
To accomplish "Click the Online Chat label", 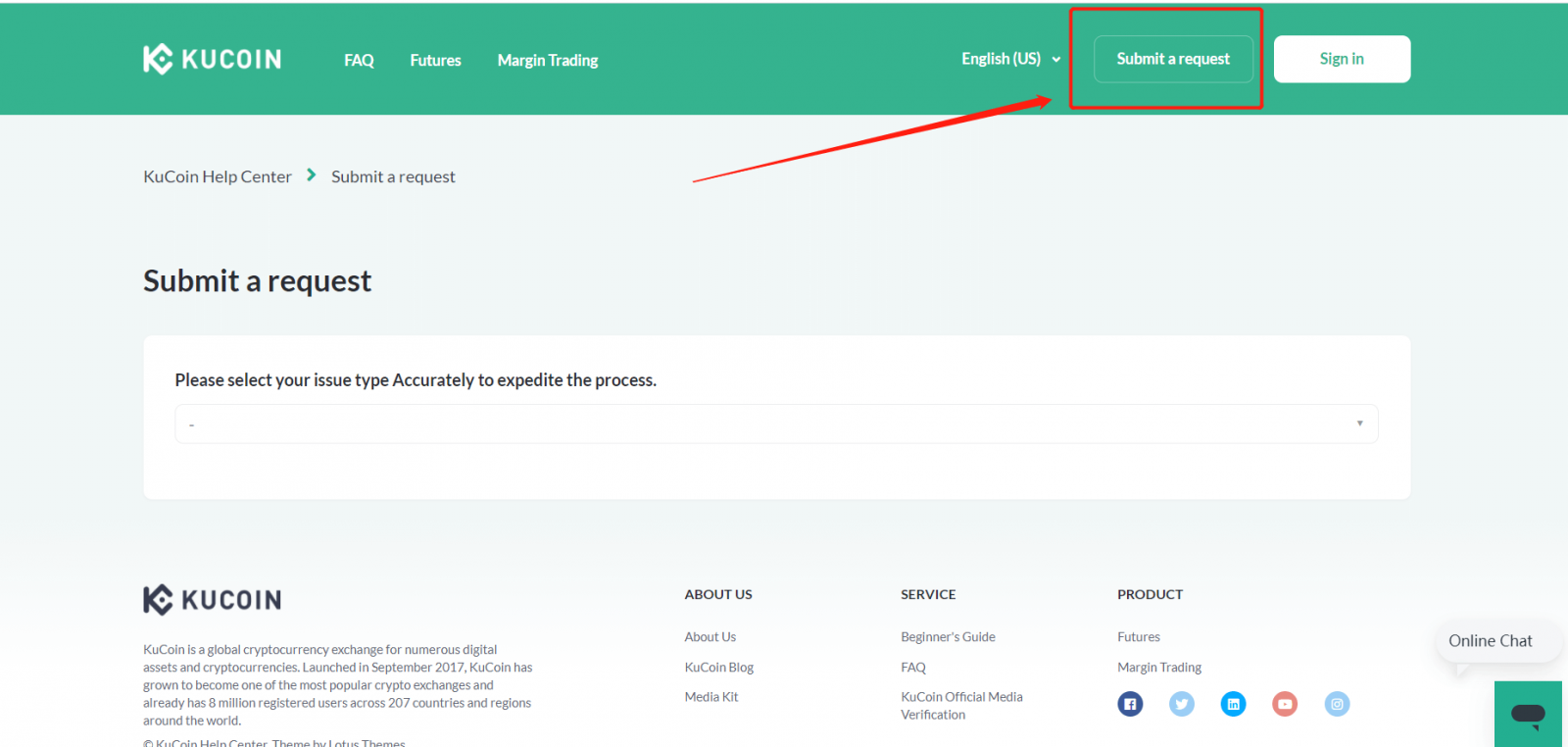I will 1490,640.
